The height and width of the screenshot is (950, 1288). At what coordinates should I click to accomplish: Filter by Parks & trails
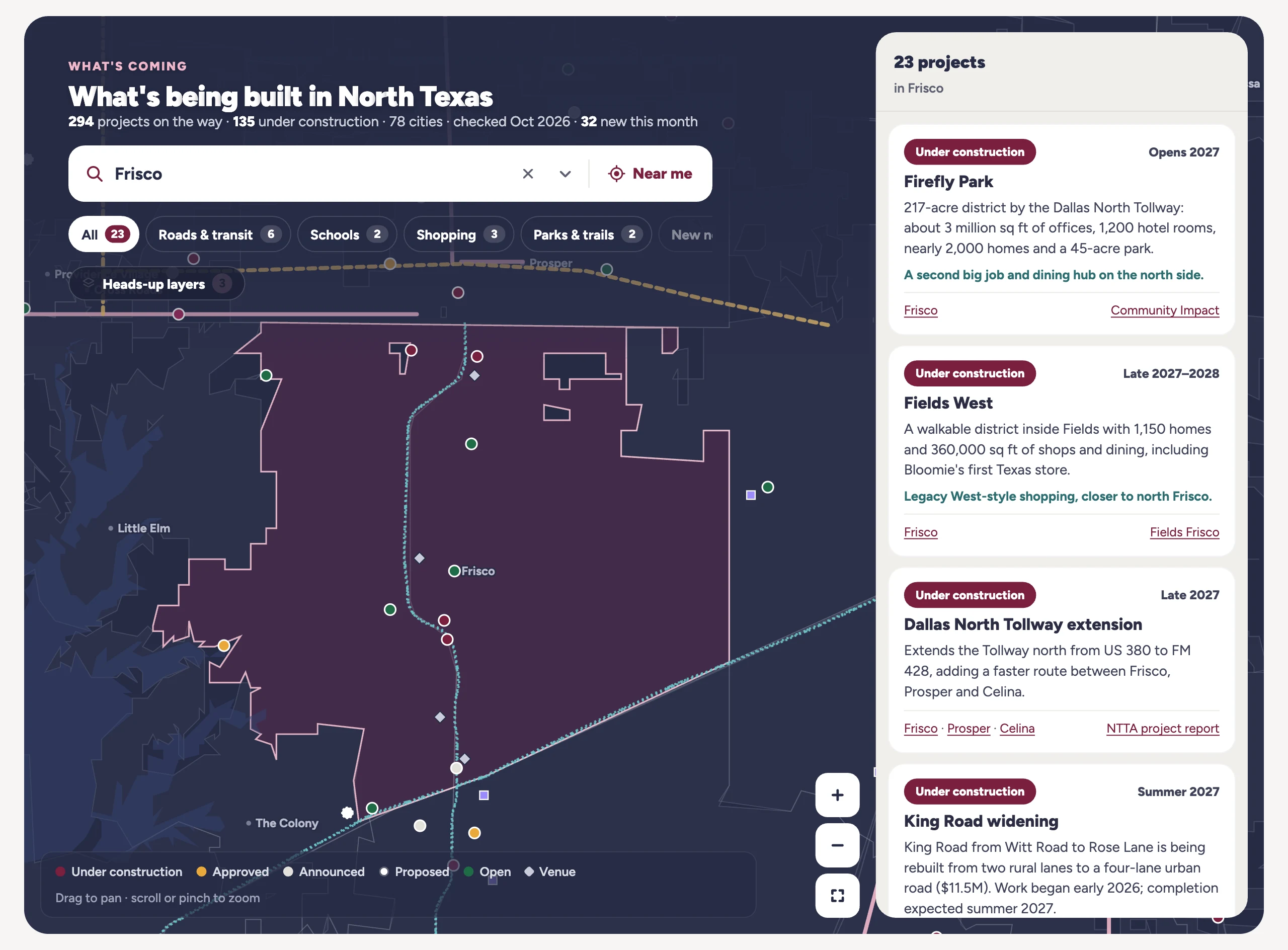[x=586, y=234]
